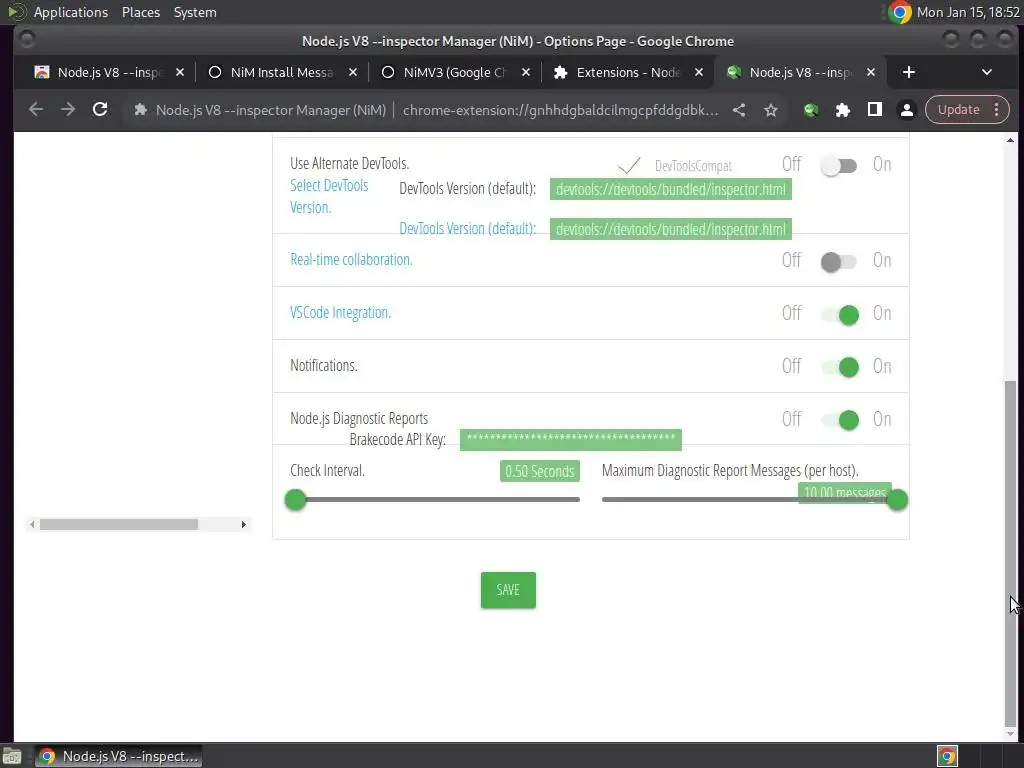
Task: Open the Extensions puzzle-piece menu
Action: [843, 110]
